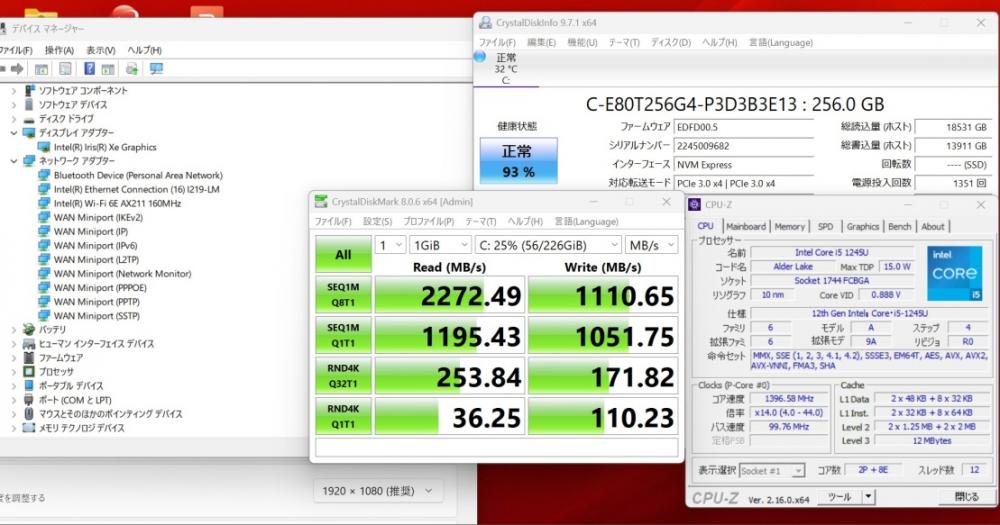This screenshot has width=1000, height=525.
Task: Click the scan for hardware changes monitor icon
Action: (156, 69)
